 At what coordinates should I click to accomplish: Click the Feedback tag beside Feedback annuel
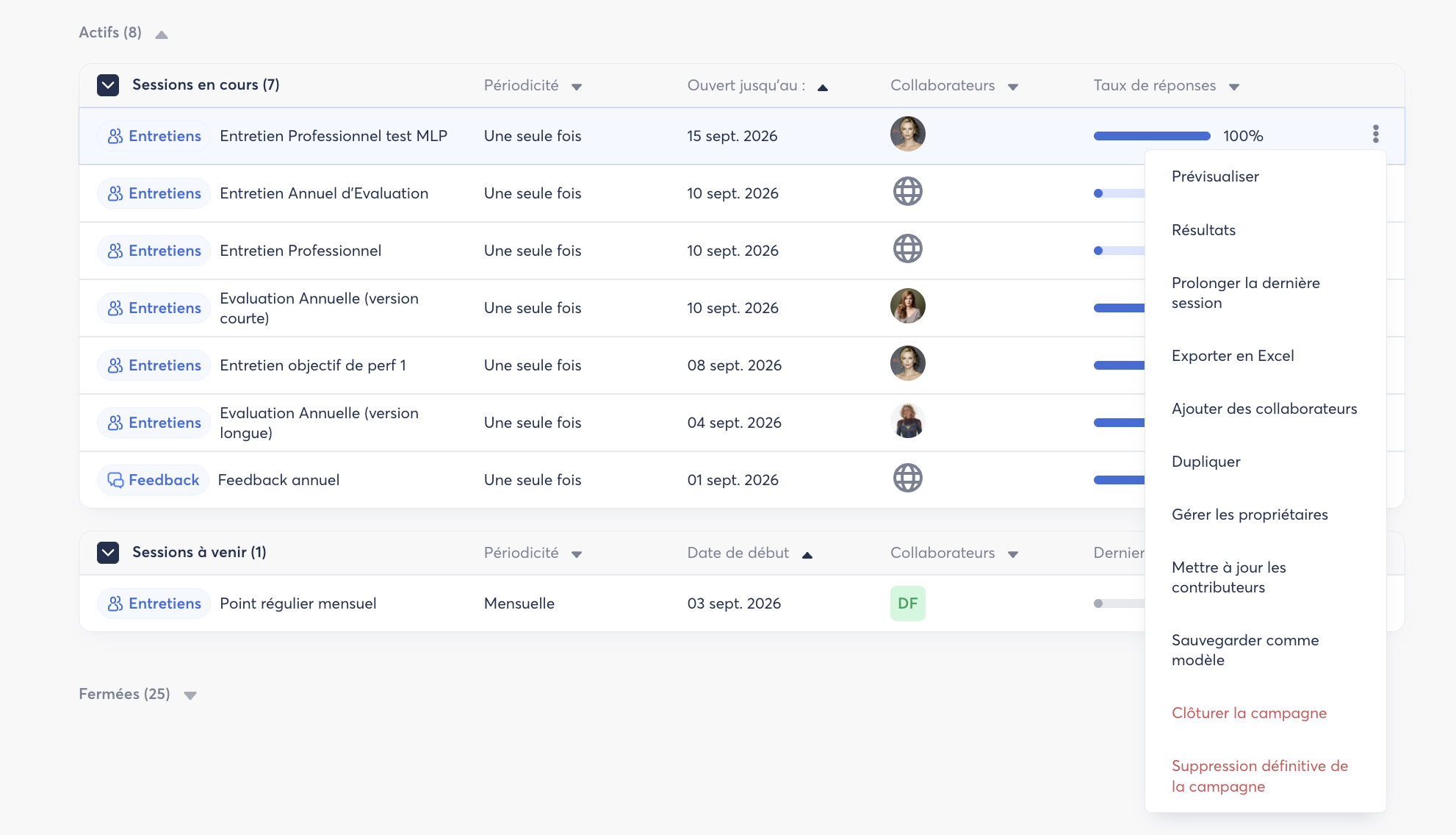click(x=153, y=480)
